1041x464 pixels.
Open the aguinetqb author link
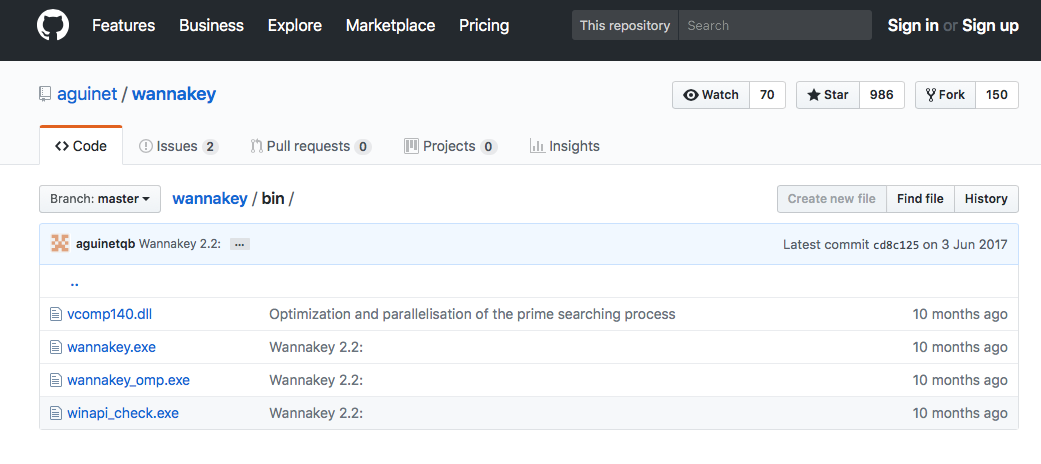click(106, 244)
